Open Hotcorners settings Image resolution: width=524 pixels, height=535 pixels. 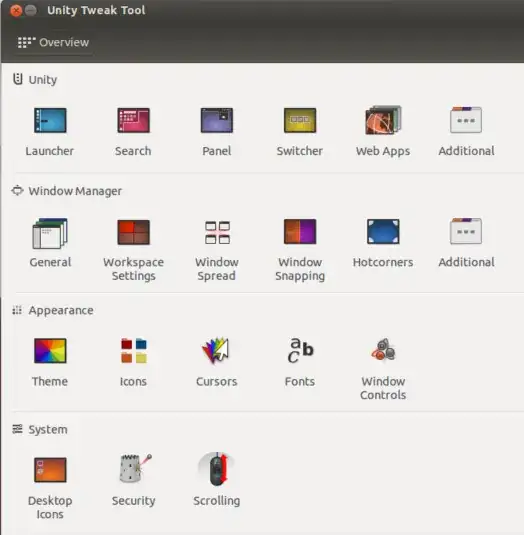pyautogui.click(x=383, y=232)
